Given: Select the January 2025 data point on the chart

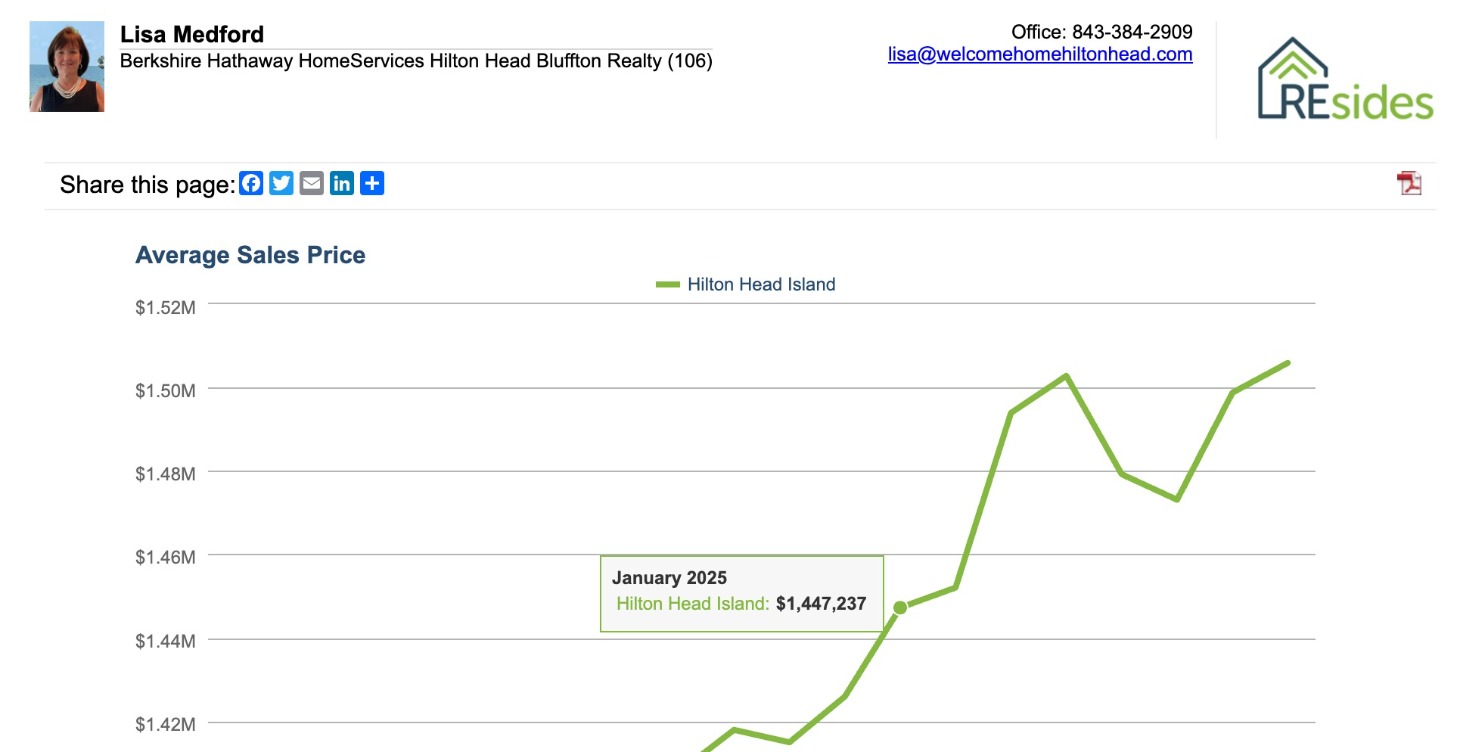Looking at the screenshot, I should tap(899, 606).
